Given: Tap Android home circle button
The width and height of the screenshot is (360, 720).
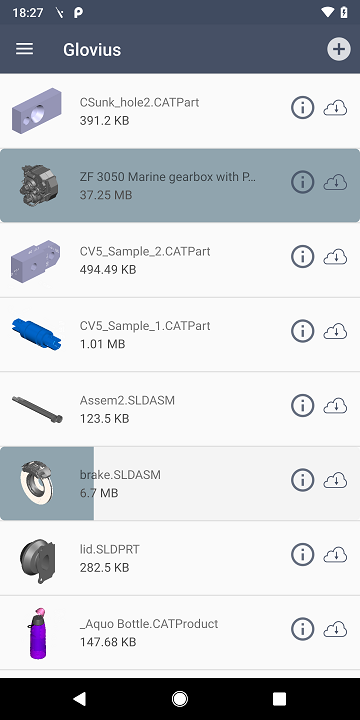Looking at the screenshot, I should pos(180,699).
